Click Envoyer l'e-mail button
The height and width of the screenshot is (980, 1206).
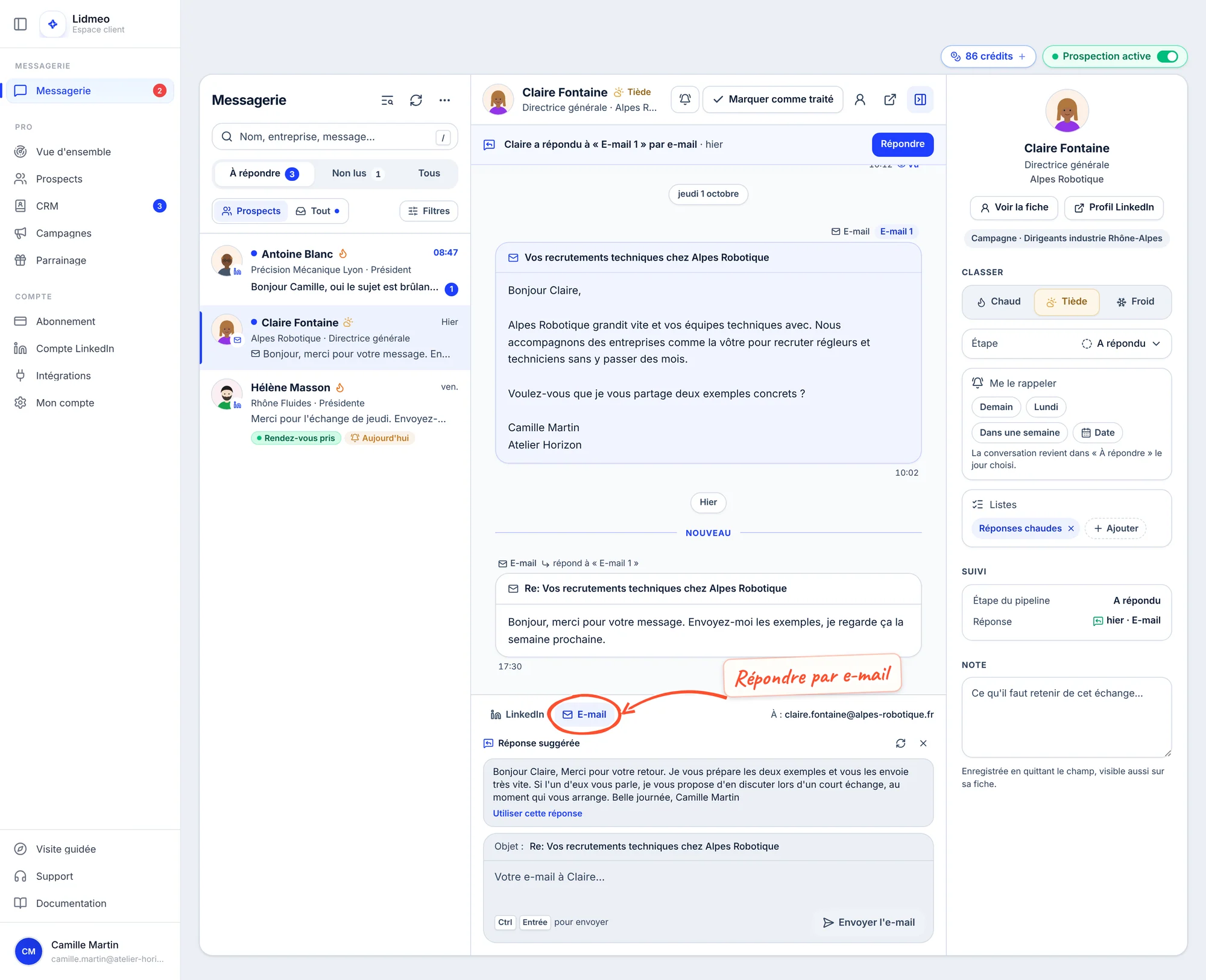tap(869, 922)
